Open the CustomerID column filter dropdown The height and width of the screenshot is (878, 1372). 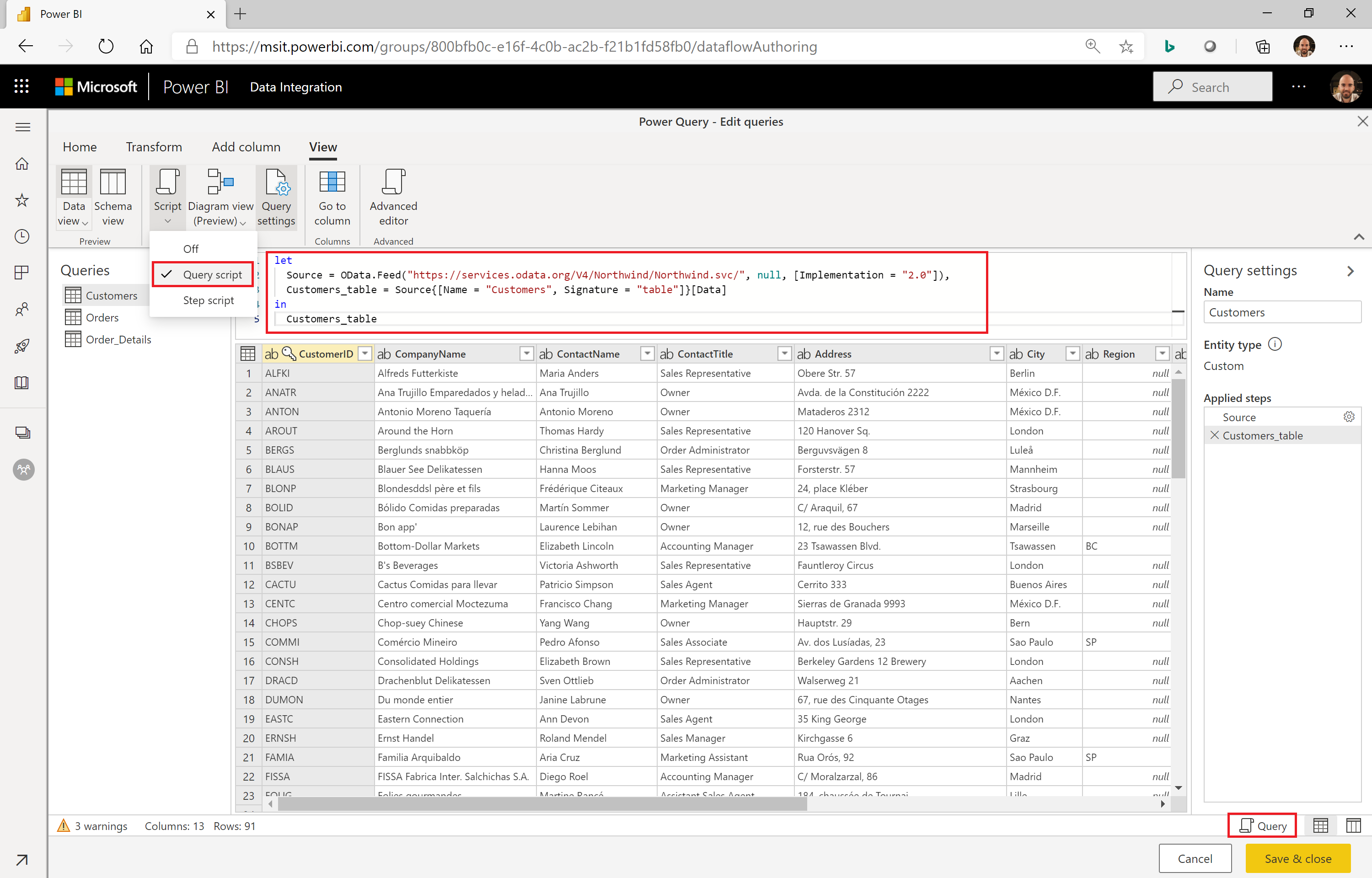coord(365,354)
